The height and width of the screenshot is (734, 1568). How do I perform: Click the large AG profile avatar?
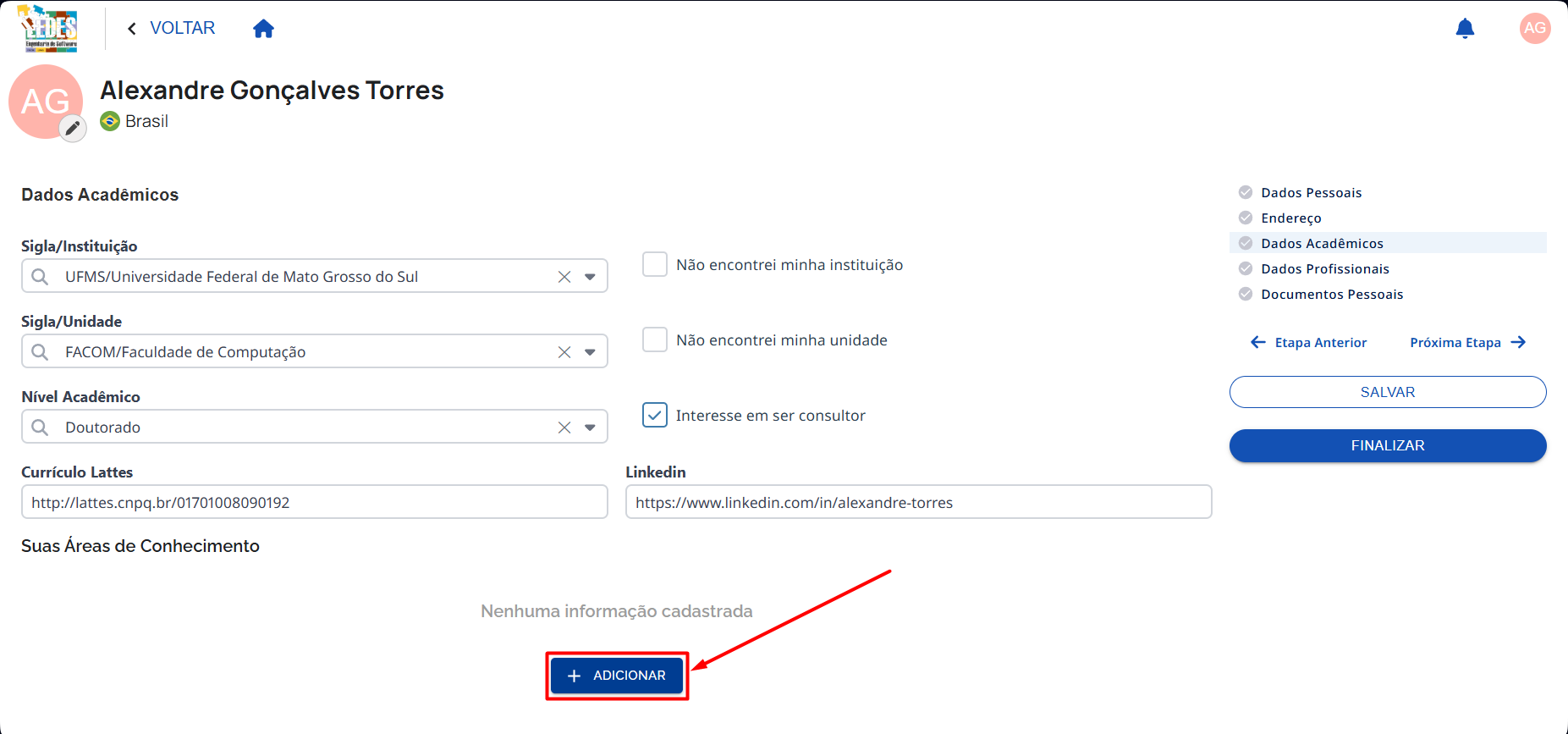tap(45, 101)
